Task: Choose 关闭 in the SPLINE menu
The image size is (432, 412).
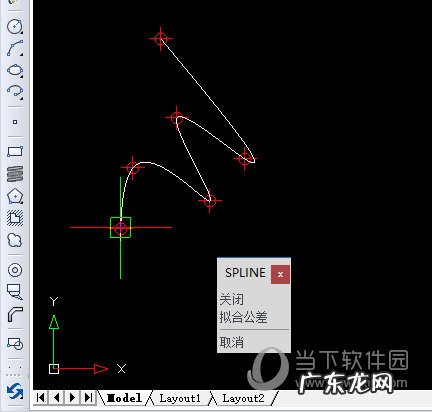Action: pyautogui.click(x=232, y=299)
